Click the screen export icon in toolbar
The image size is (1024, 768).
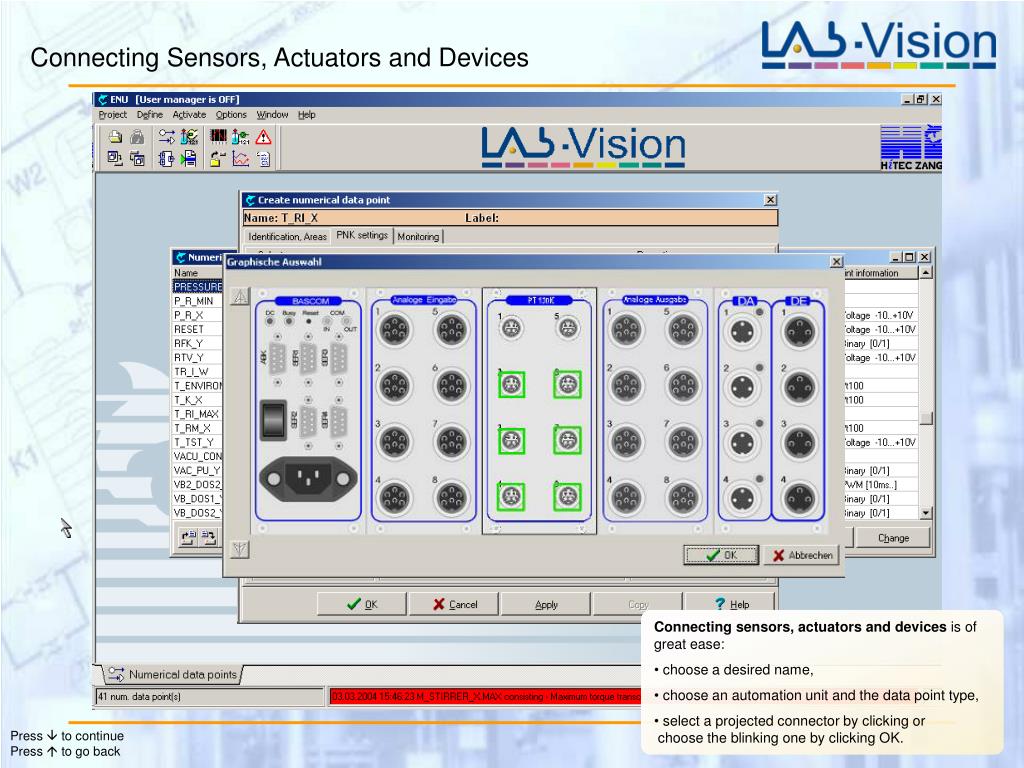116,158
